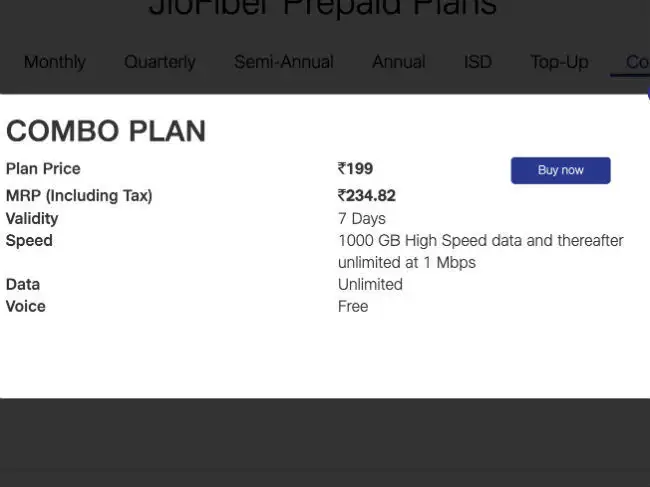This screenshot has width=650, height=487.
Task: Select the Top-Up tab
Action: [559, 62]
